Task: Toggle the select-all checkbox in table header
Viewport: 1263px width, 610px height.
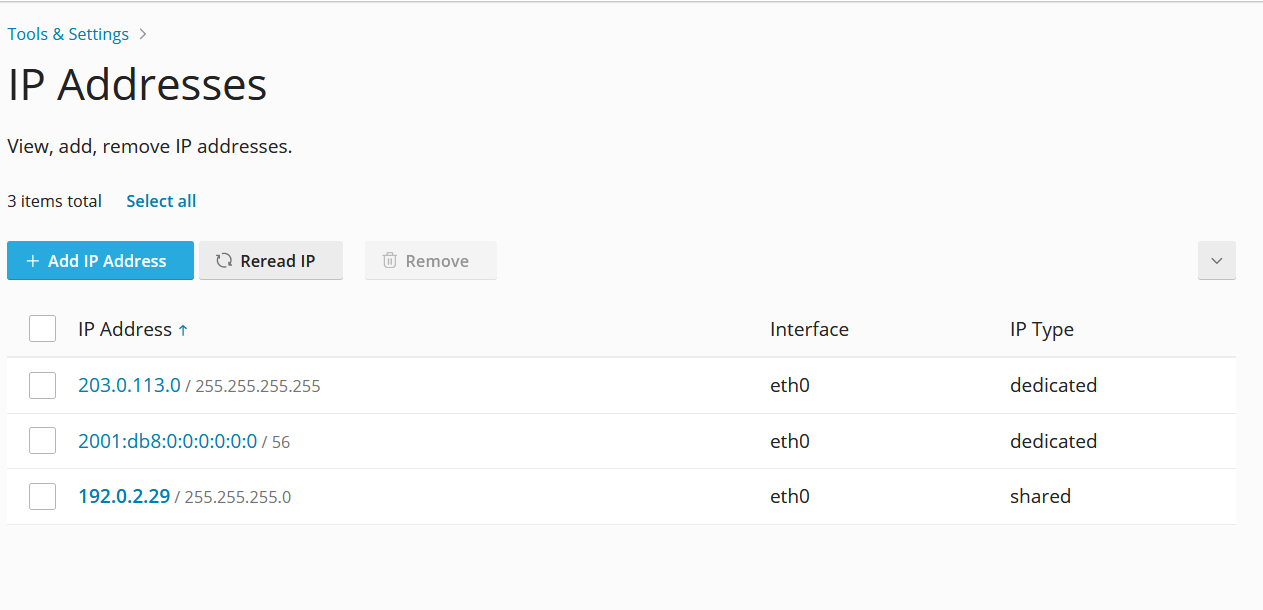Action: point(42,328)
